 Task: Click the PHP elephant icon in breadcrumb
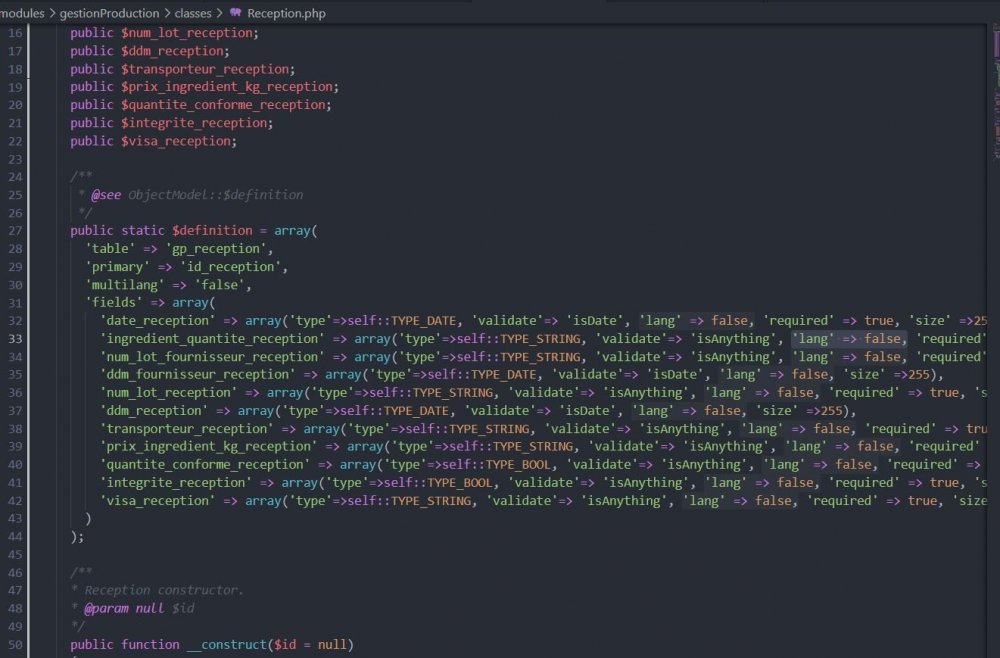(235, 13)
